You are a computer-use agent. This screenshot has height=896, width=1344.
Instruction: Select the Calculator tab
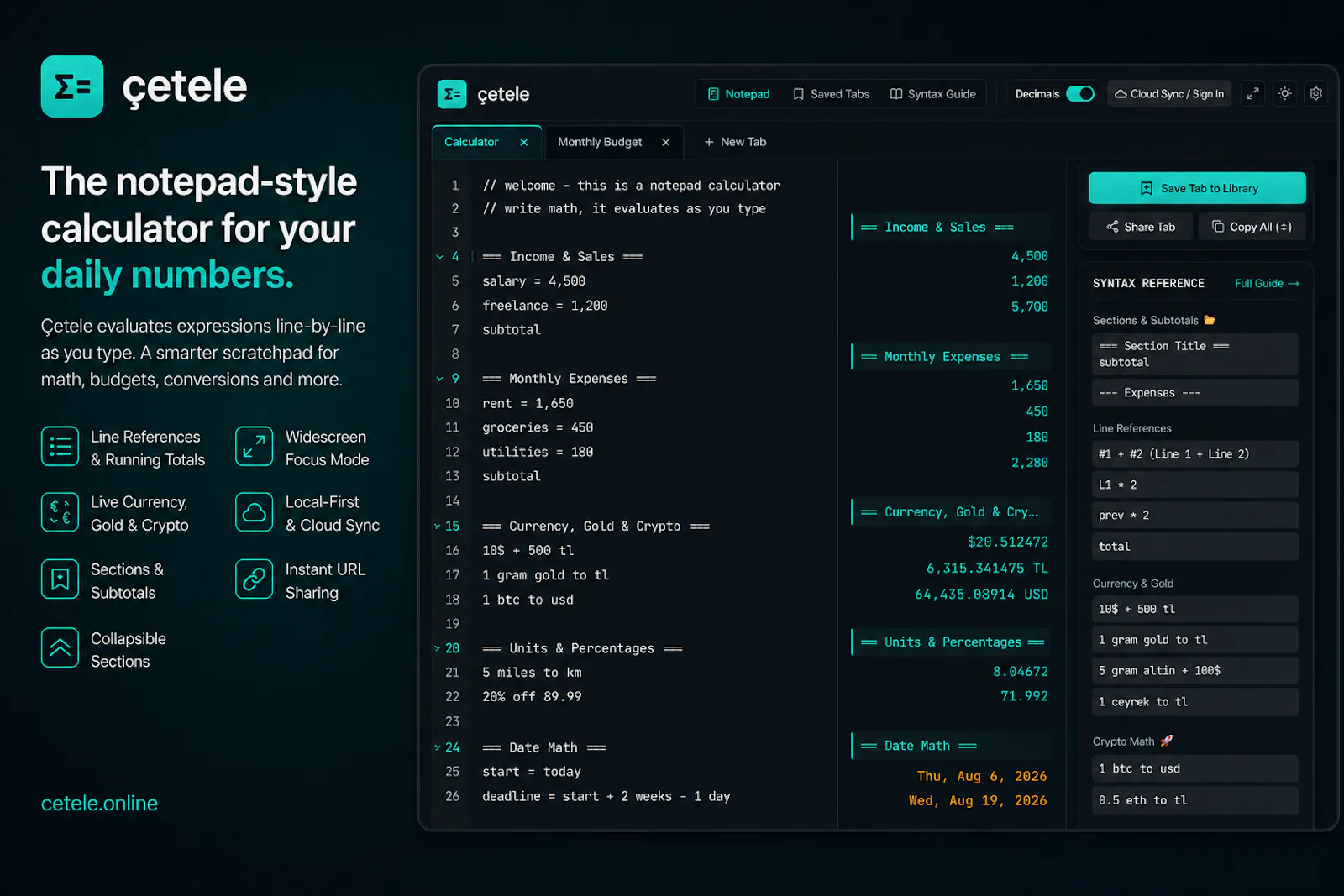471,142
